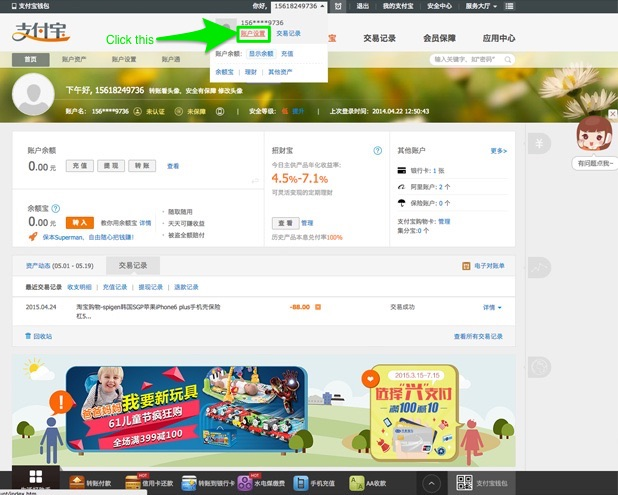Viewport: 618px width, 495px height.
Task: Collapse the bottom toolbar with up-arrow button
Action: pos(430,483)
